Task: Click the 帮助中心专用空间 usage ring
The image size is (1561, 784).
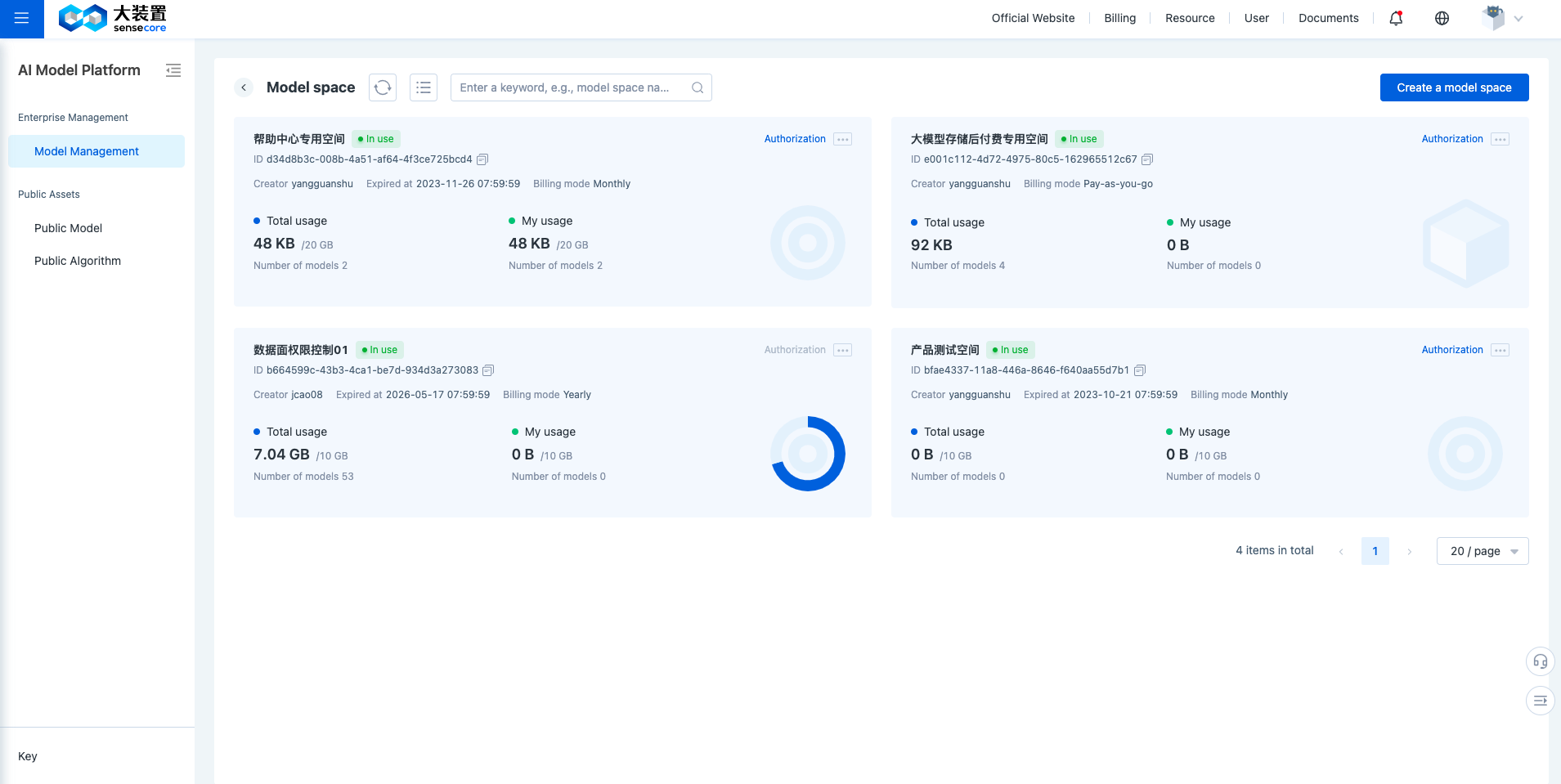Action: 808,243
